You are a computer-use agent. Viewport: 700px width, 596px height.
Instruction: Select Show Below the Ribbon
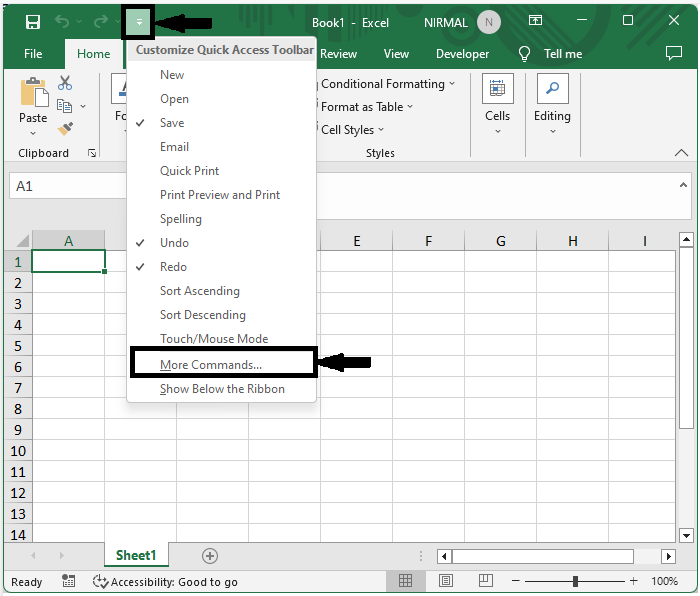coord(221,389)
